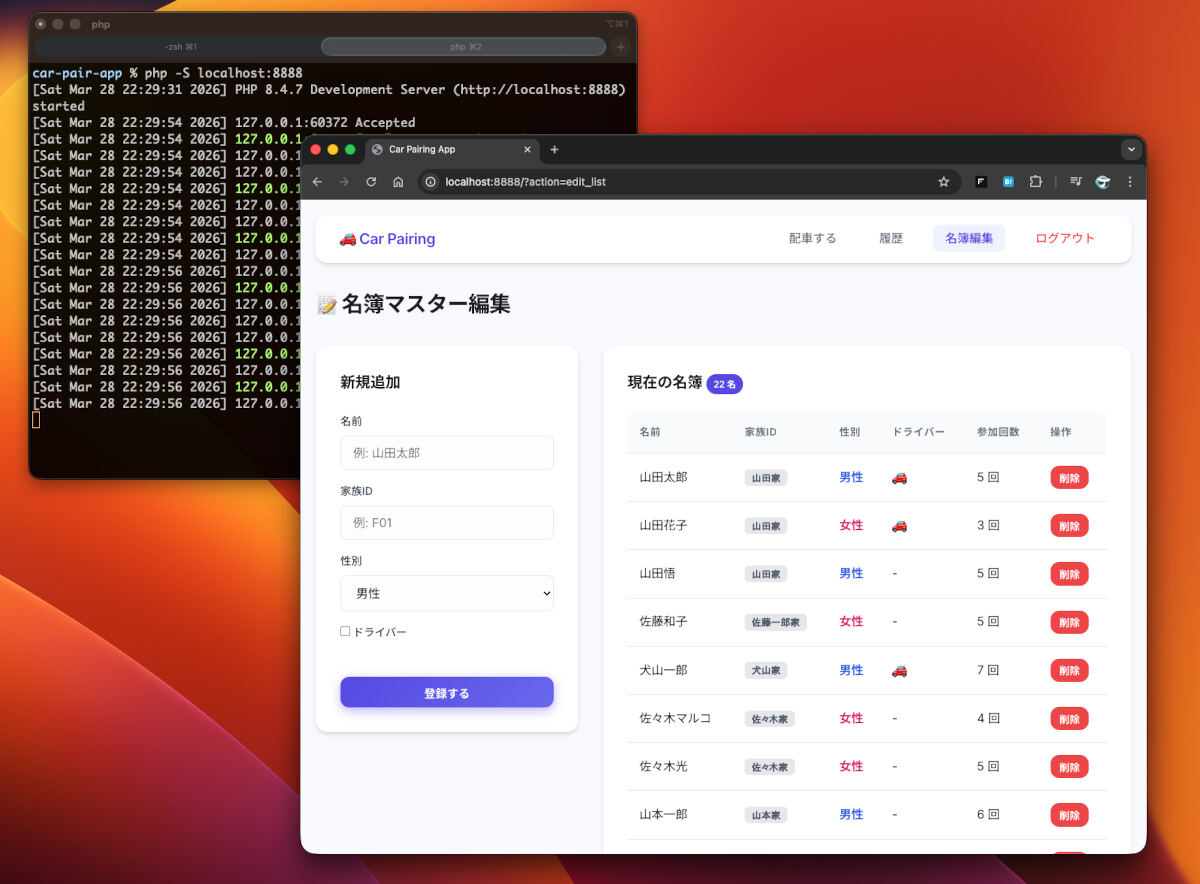Click the php -S localhost:8888 command line
This screenshot has width=1200, height=884.
(x=223, y=73)
